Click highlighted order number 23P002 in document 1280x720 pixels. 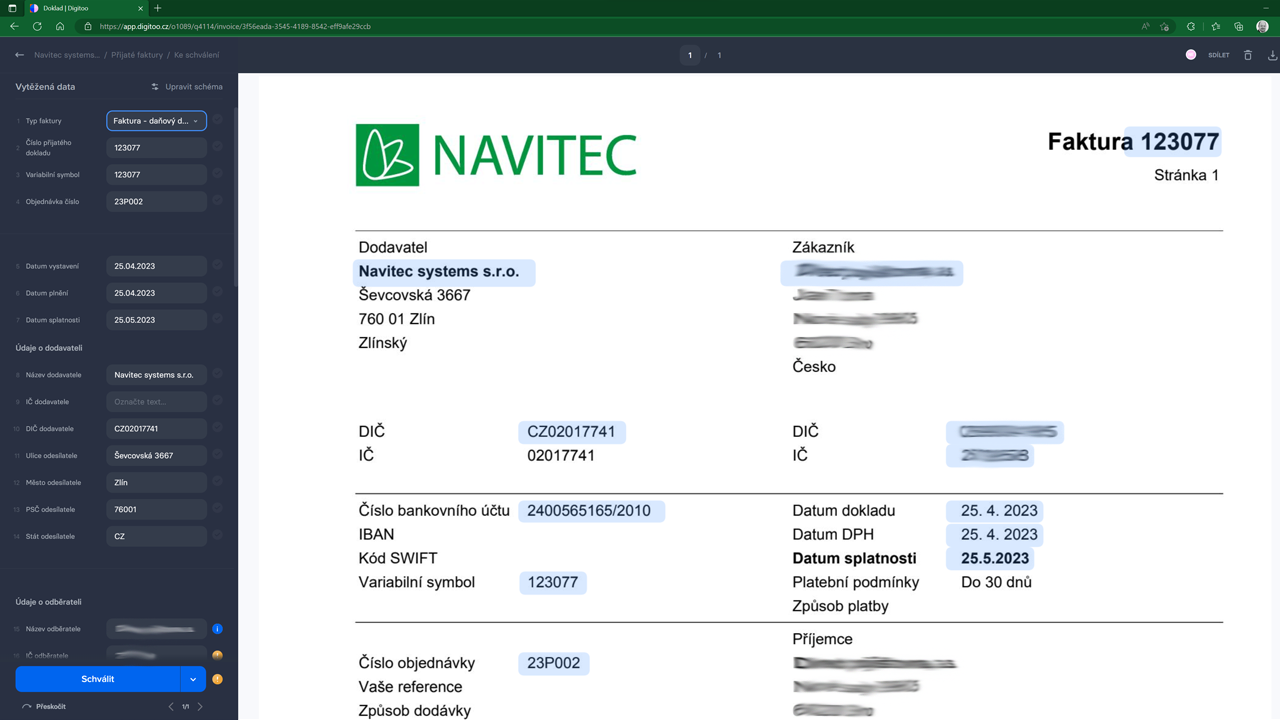click(554, 663)
